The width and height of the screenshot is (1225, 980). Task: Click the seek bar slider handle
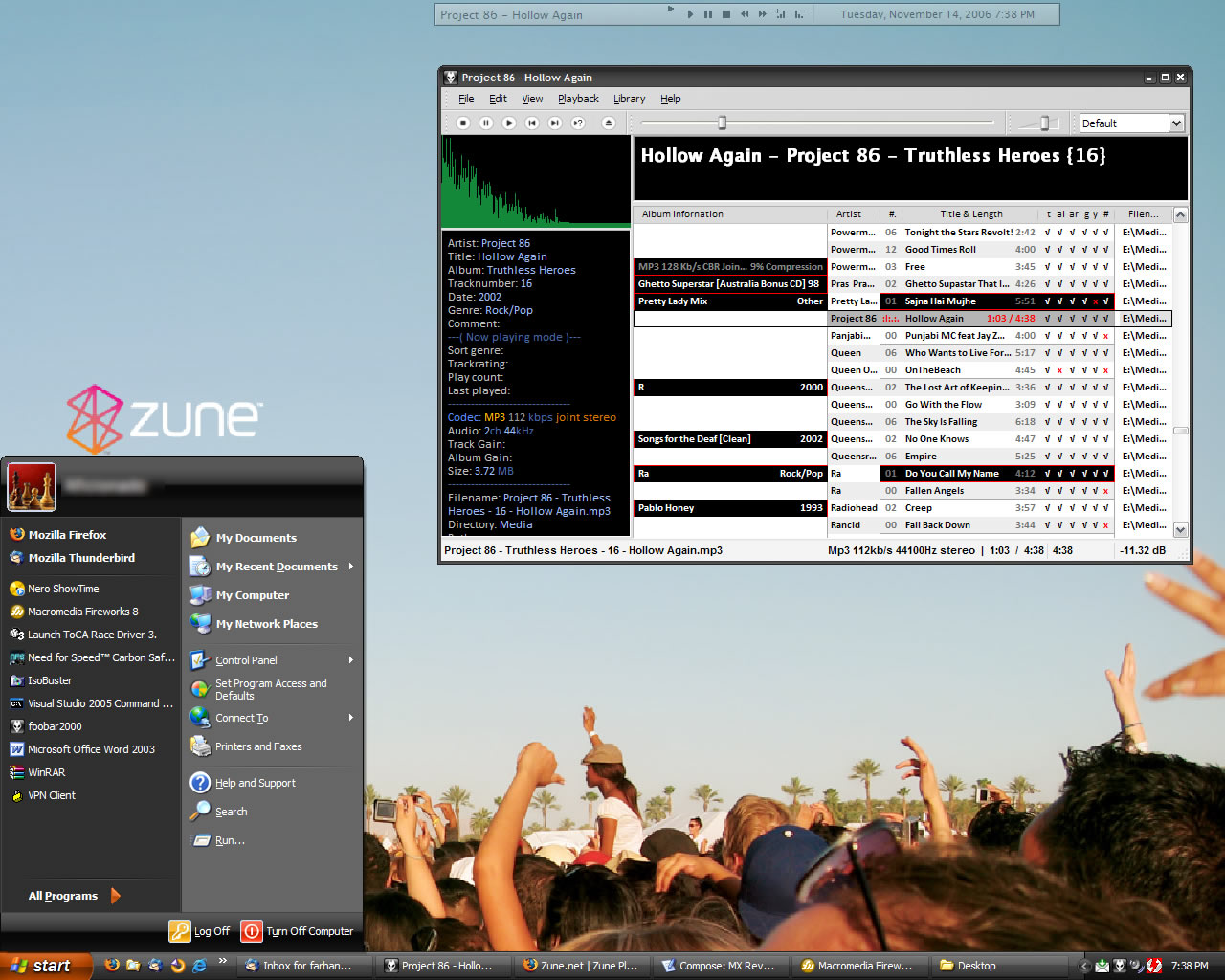coord(723,122)
